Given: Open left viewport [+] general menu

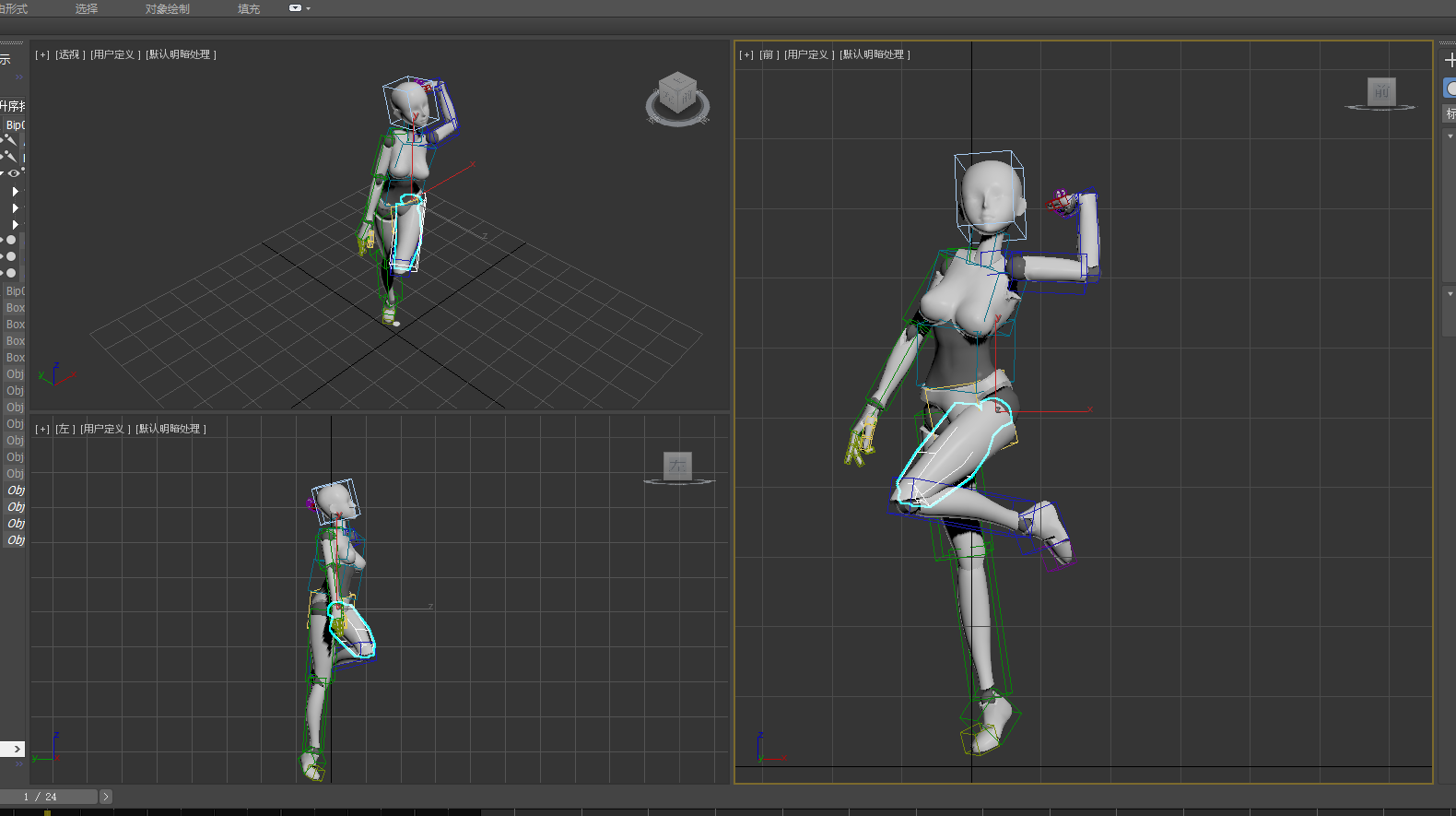Looking at the screenshot, I should click(42, 429).
